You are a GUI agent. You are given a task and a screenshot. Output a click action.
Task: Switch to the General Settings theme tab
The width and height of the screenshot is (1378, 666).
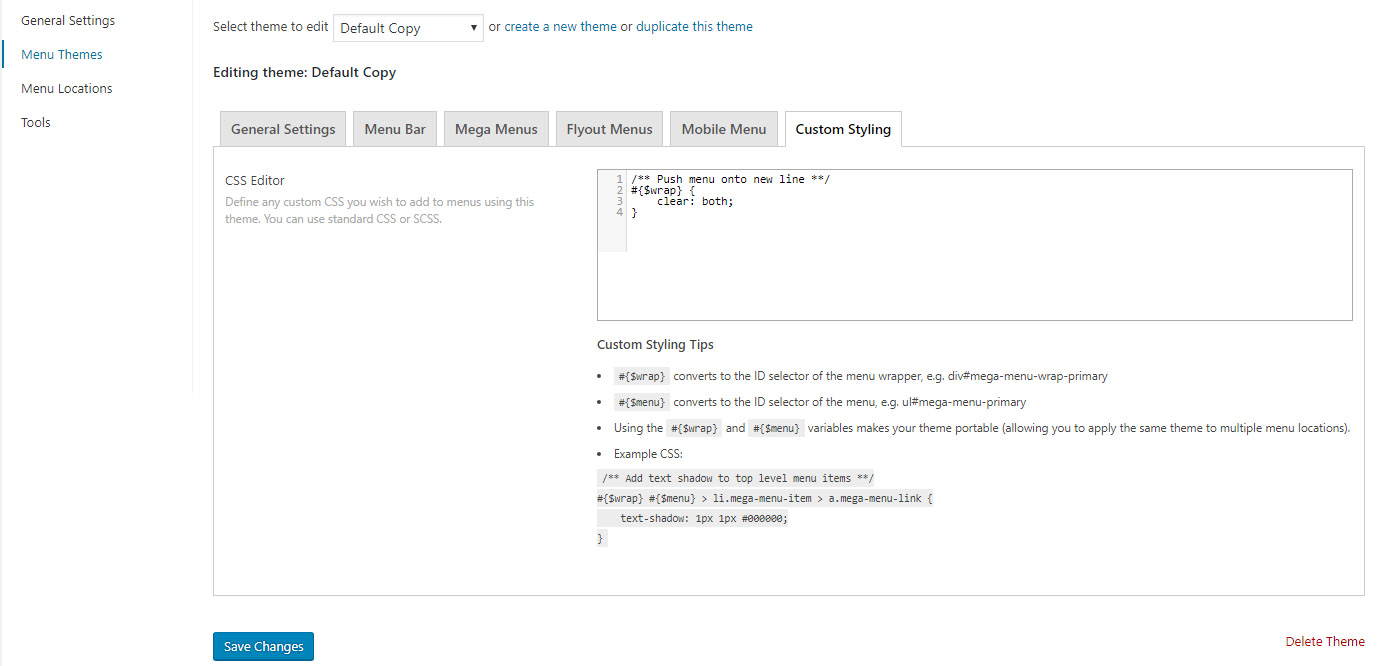(283, 129)
